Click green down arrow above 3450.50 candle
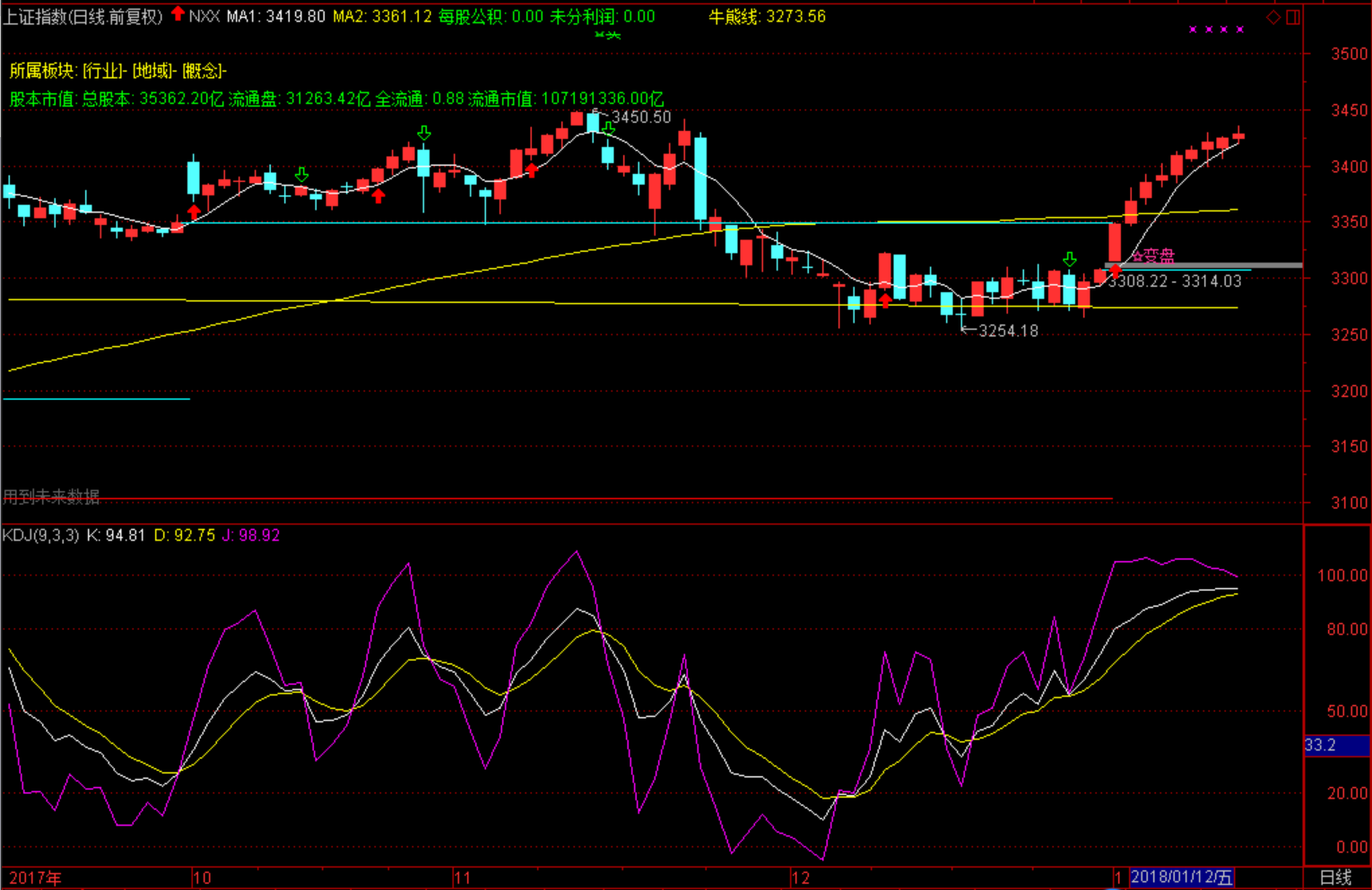Screen dimensions: 1372x890 pyautogui.click(x=609, y=128)
